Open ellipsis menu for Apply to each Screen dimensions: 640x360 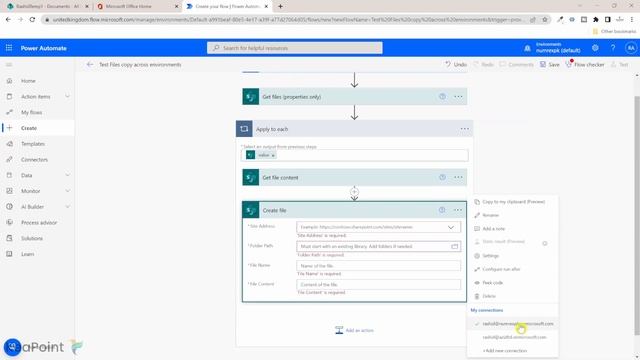tap(464, 129)
